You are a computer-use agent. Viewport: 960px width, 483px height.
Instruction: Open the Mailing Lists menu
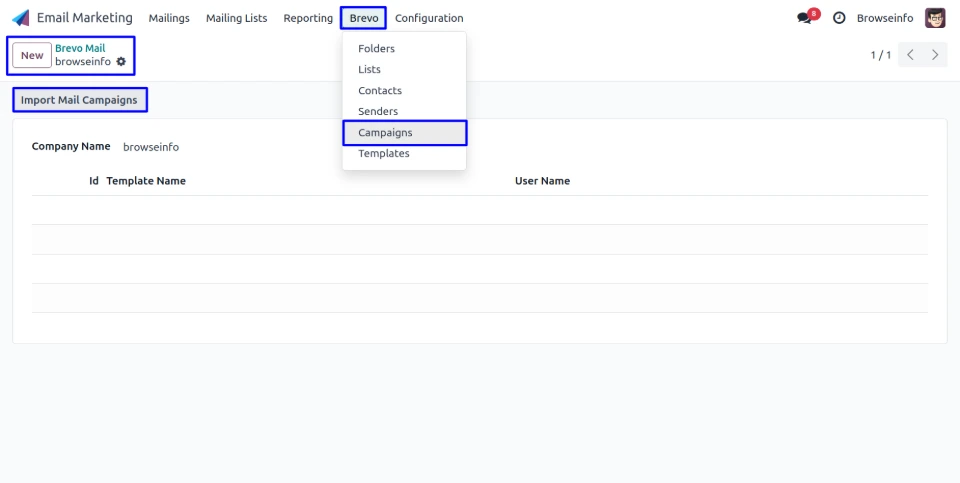[x=236, y=18]
